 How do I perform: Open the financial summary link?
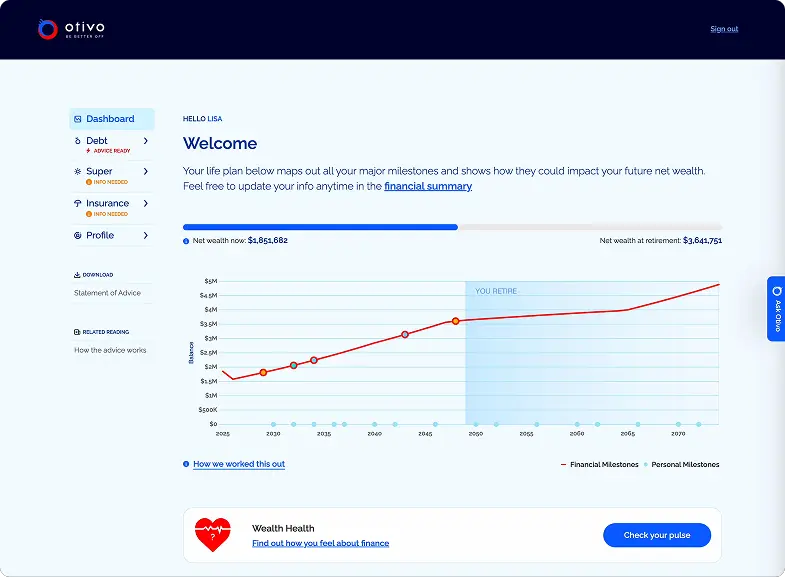[x=428, y=186]
